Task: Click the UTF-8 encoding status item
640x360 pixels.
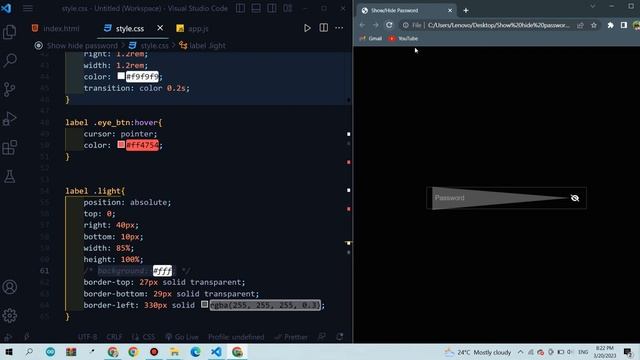Action: click(x=87, y=337)
